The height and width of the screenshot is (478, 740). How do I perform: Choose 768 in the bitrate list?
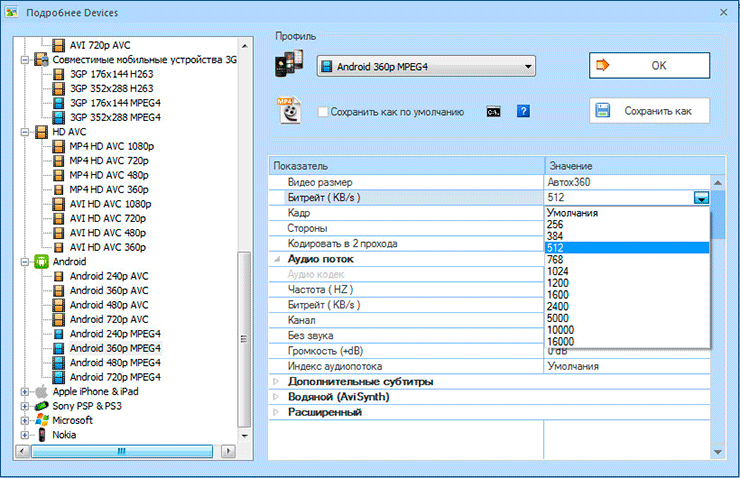pos(627,260)
